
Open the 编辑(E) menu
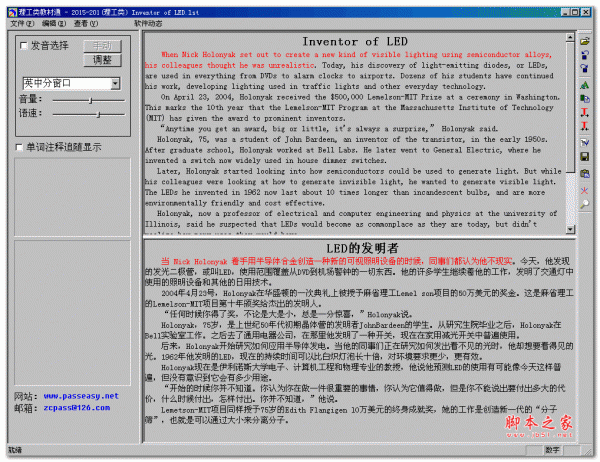[54, 24]
